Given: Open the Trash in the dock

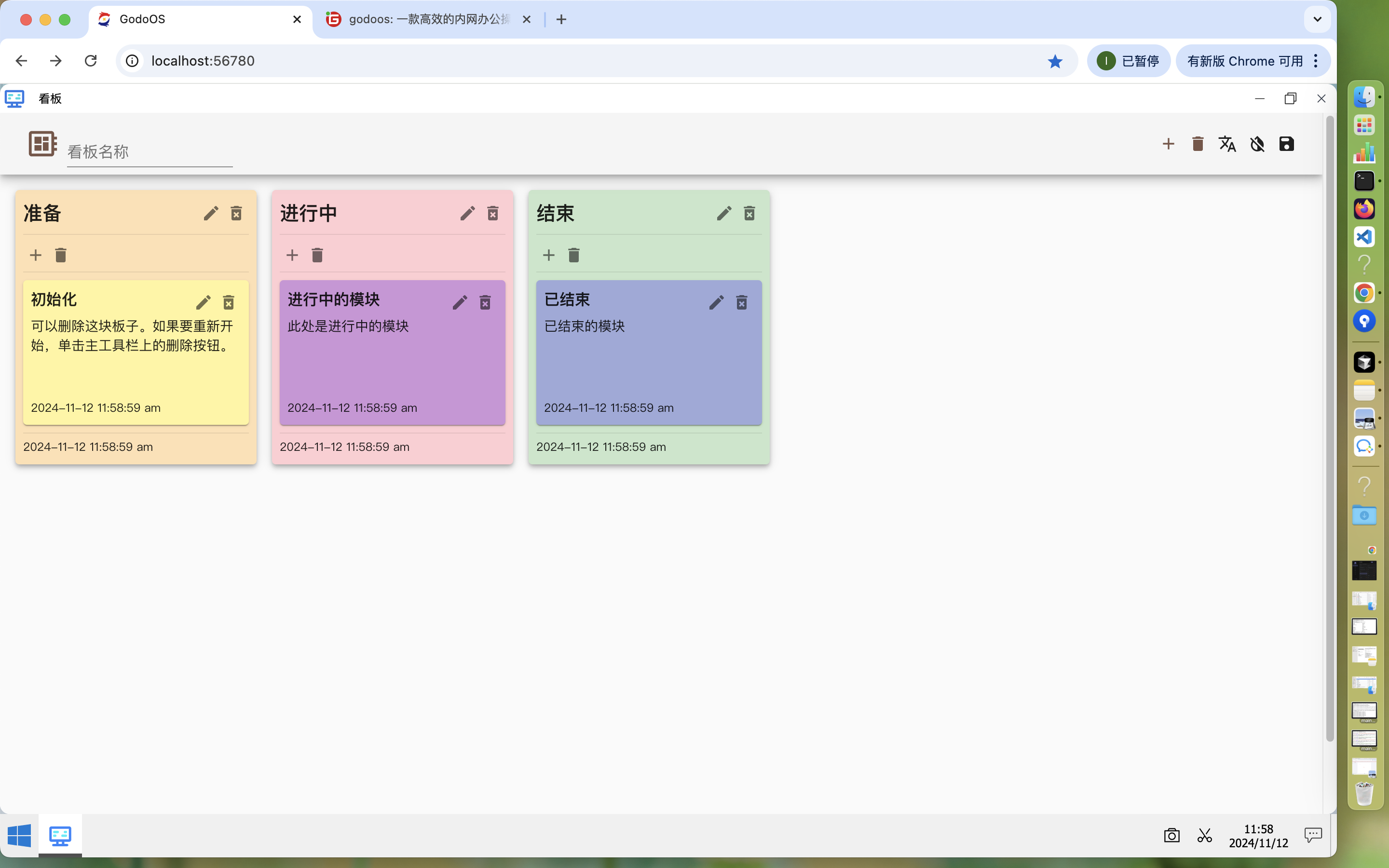Looking at the screenshot, I should click(1364, 793).
